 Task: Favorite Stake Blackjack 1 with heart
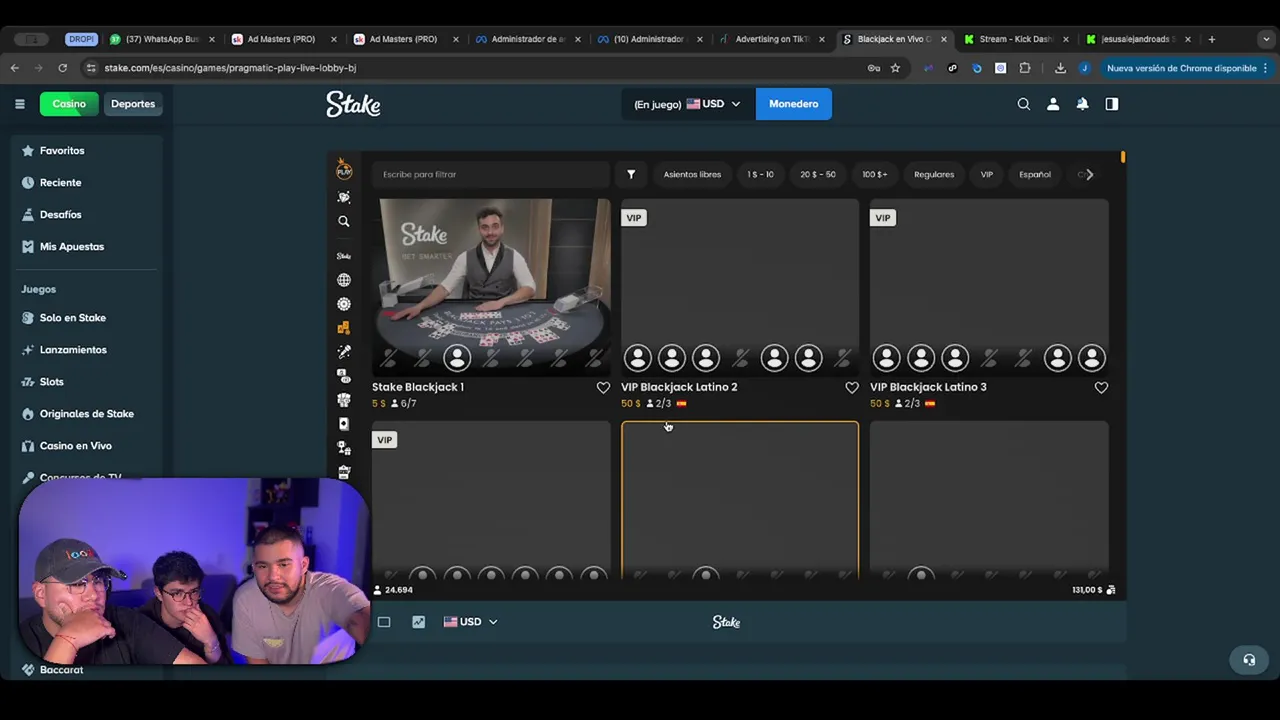[x=603, y=387]
